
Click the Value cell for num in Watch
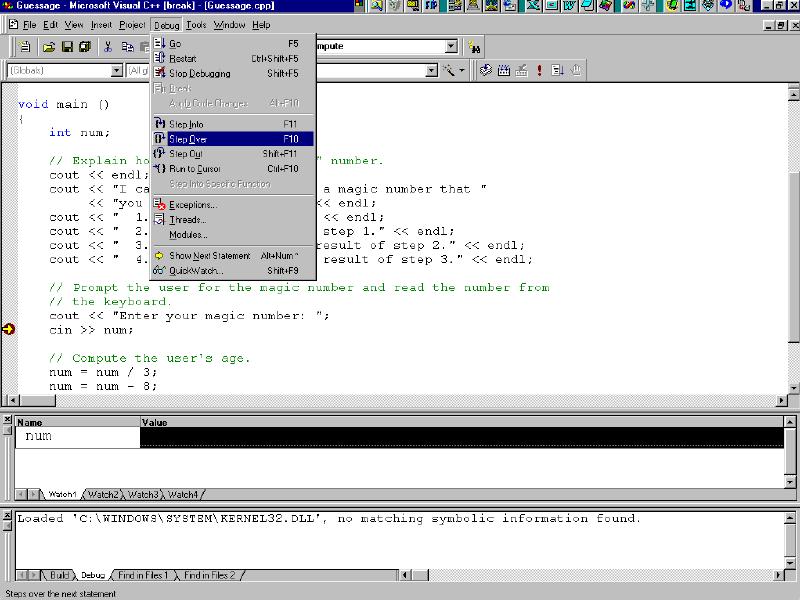[x=462, y=437]
